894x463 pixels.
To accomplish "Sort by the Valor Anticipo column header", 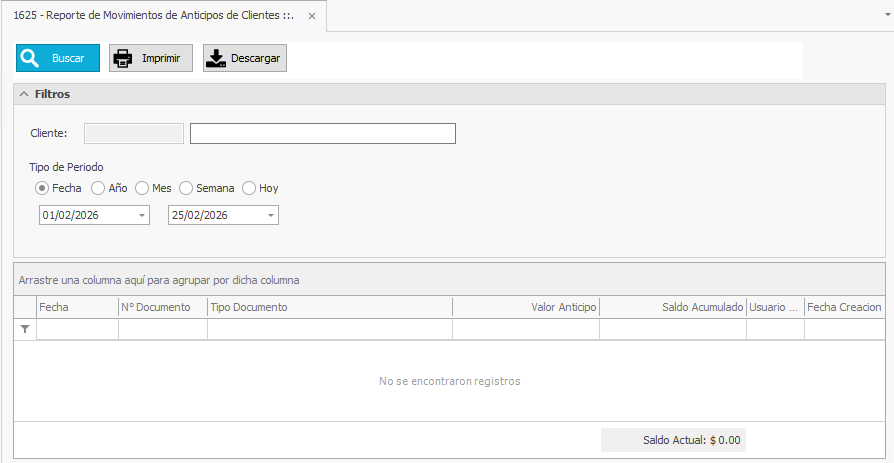I will pyautogui.click(x=525, y=307).
